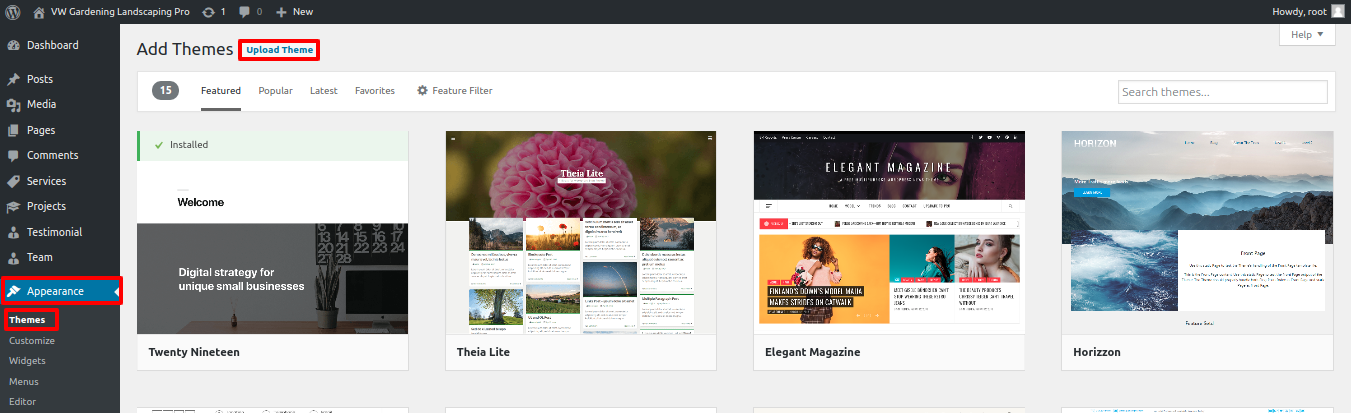Select the Theia Lite theme thumbnail
The image size is (1351, 413).
580,232
